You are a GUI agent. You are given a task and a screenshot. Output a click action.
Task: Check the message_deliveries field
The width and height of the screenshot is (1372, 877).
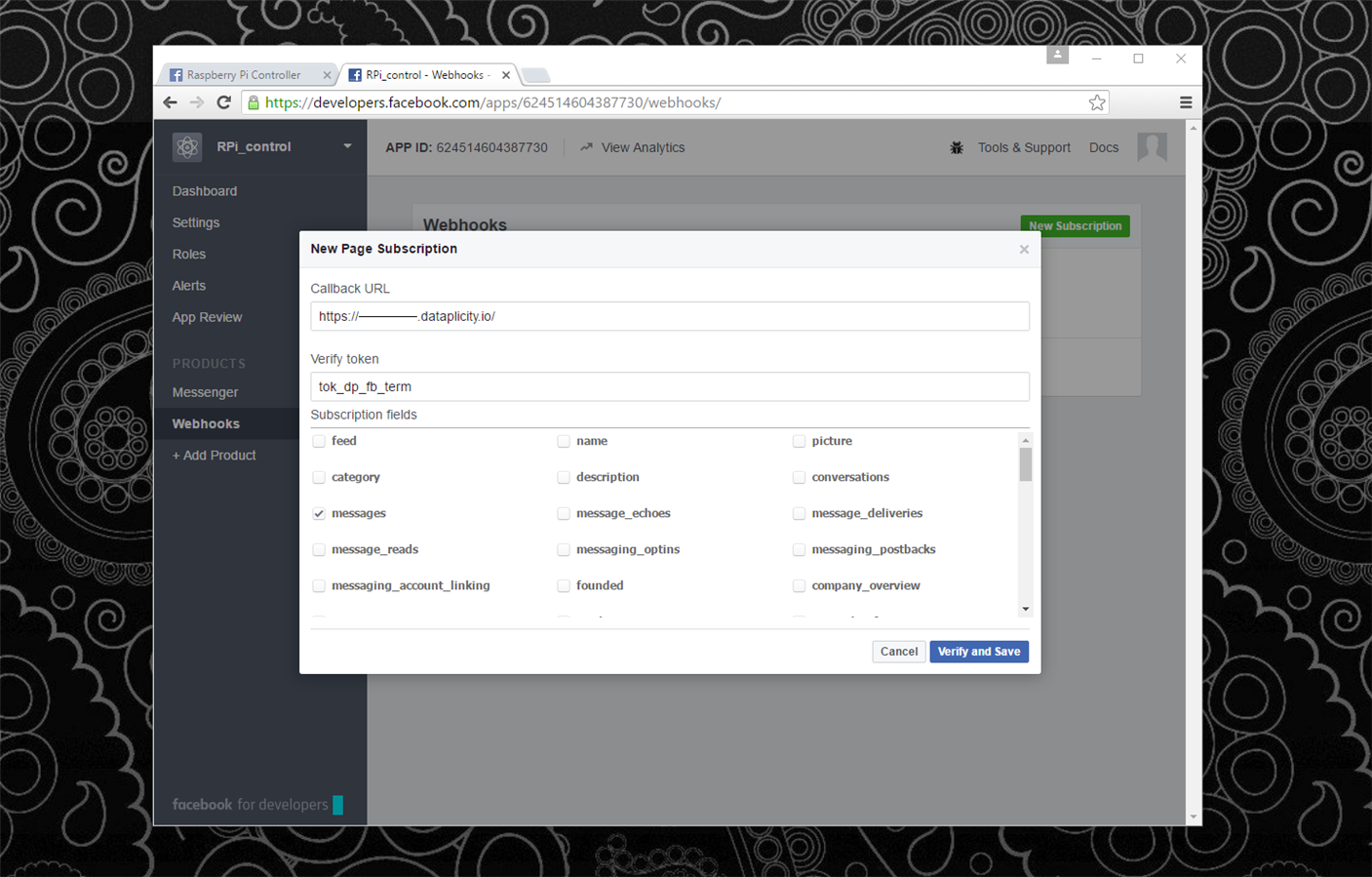[800, 514]
